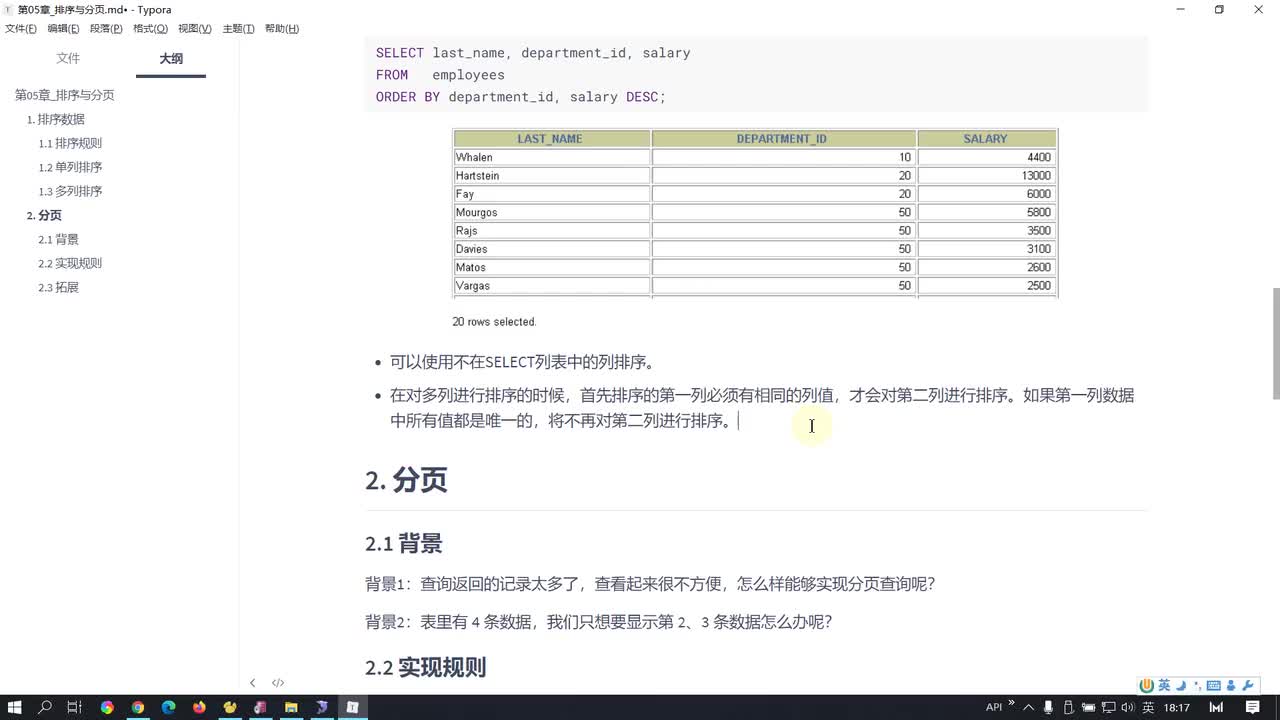Open notification center icon
Image resolution: width=1280 pixels, height=720 pixels.
click(x=1252, y=707)
